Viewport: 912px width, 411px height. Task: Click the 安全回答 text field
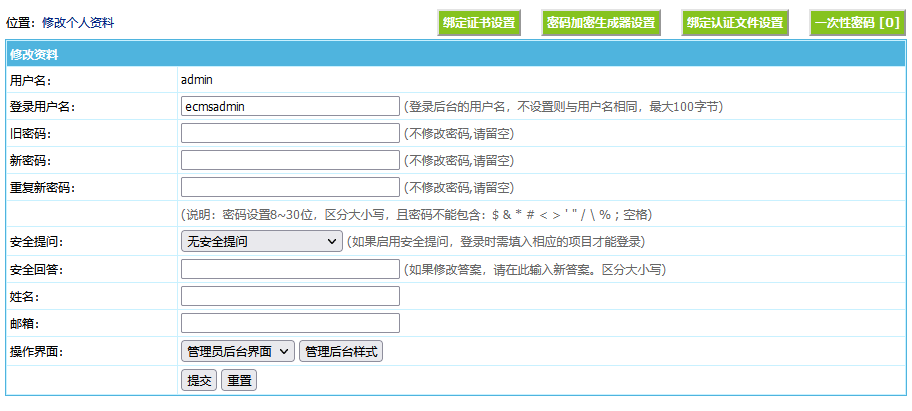tap(290, 269)
